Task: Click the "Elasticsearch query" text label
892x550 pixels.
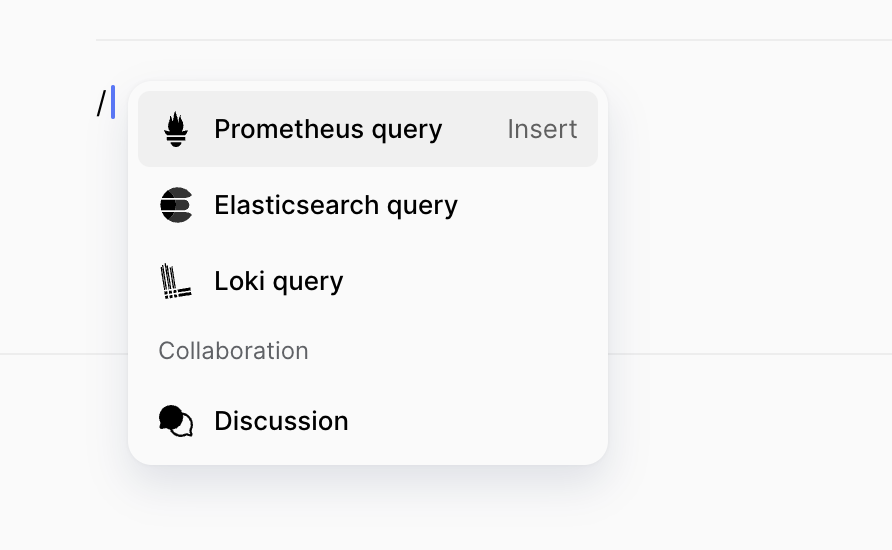Action: (x=336, y=205)
